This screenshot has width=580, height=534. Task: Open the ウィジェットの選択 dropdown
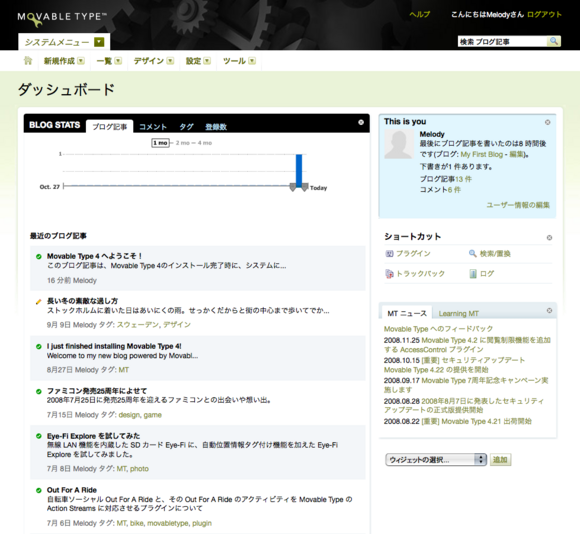pyautogui.click(x=436, y=460)
